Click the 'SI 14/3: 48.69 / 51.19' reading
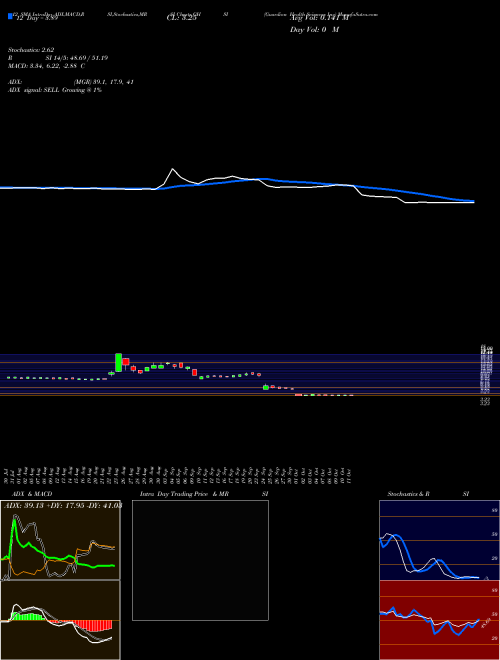Viewport: 500px width, 660px height. 77,58
